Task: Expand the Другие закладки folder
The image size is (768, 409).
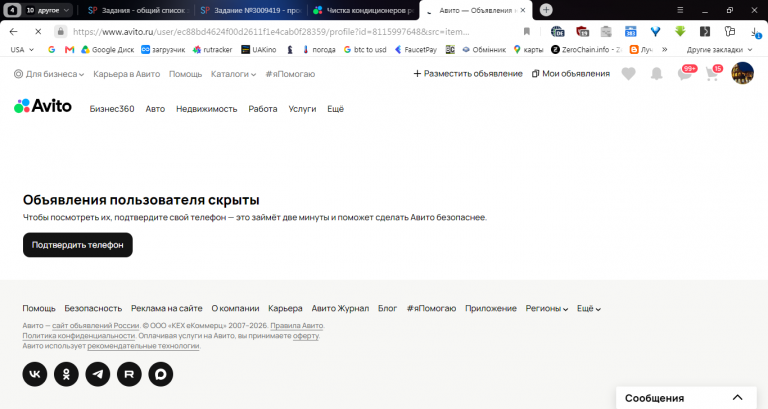Action: click(x=719, y=49)
